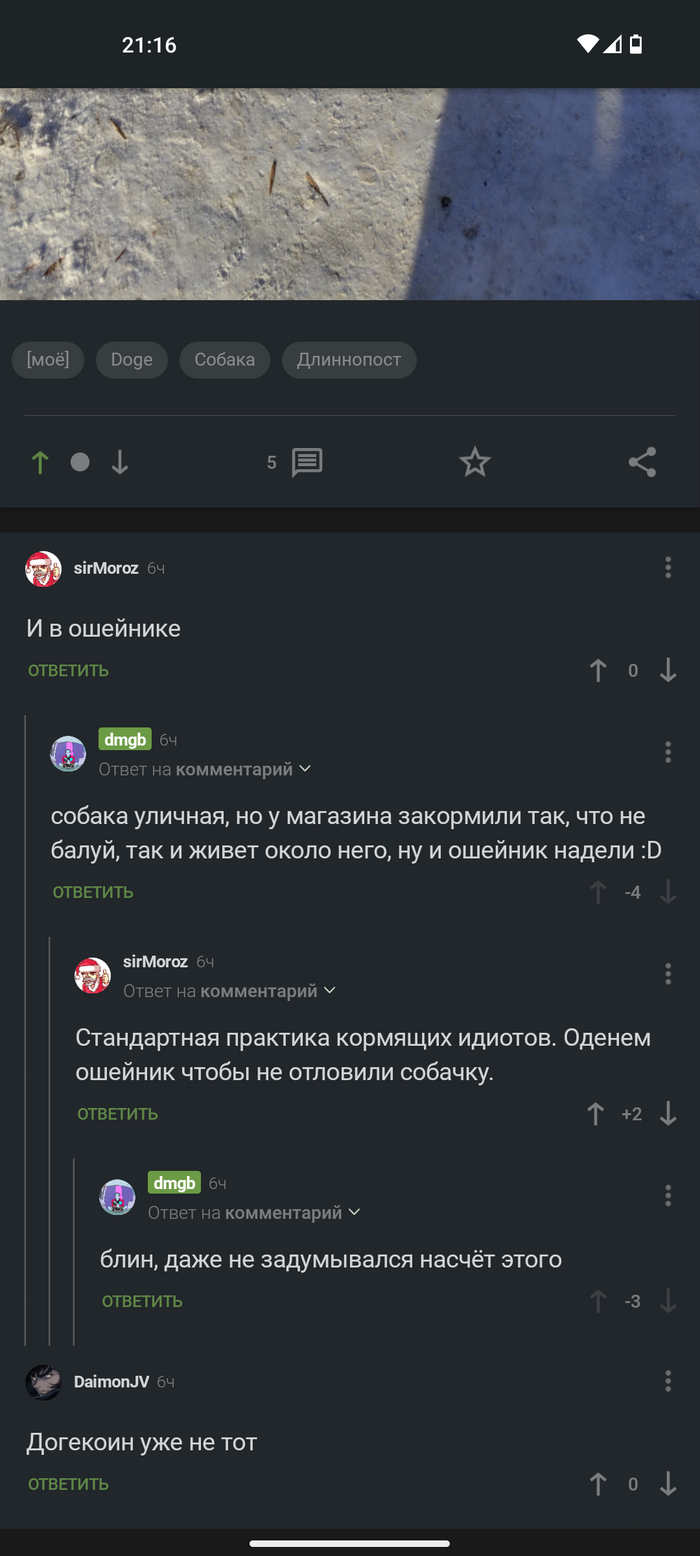
Task: Click the rating dot between vote arrows
Action: coord(79,462)
